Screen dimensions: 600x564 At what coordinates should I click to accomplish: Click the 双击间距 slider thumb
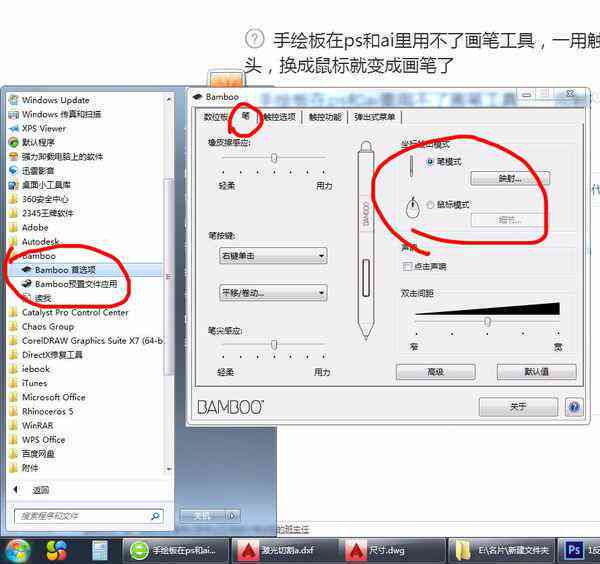[x=488, y=321]
